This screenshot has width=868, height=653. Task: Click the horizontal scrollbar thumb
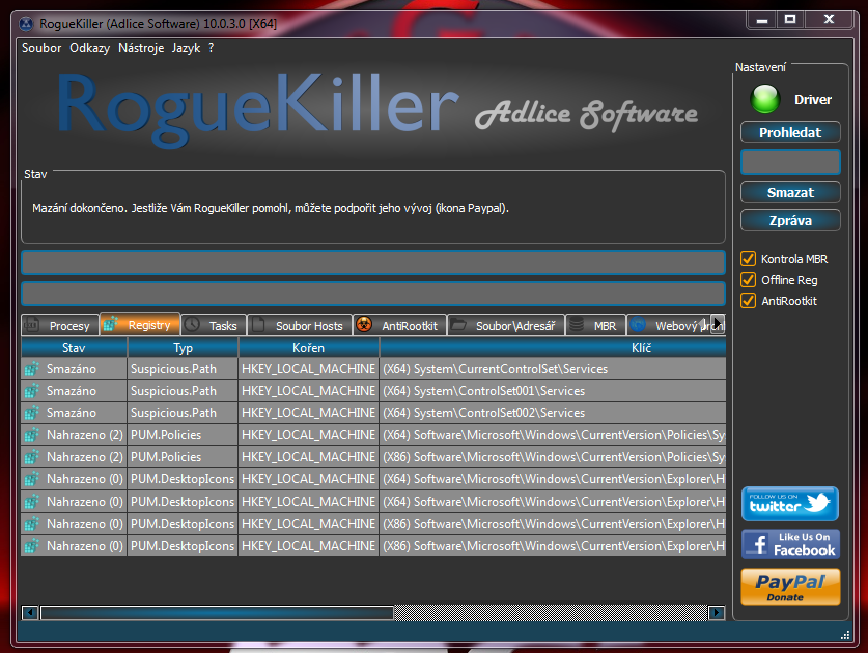click(x=217, y=613)
